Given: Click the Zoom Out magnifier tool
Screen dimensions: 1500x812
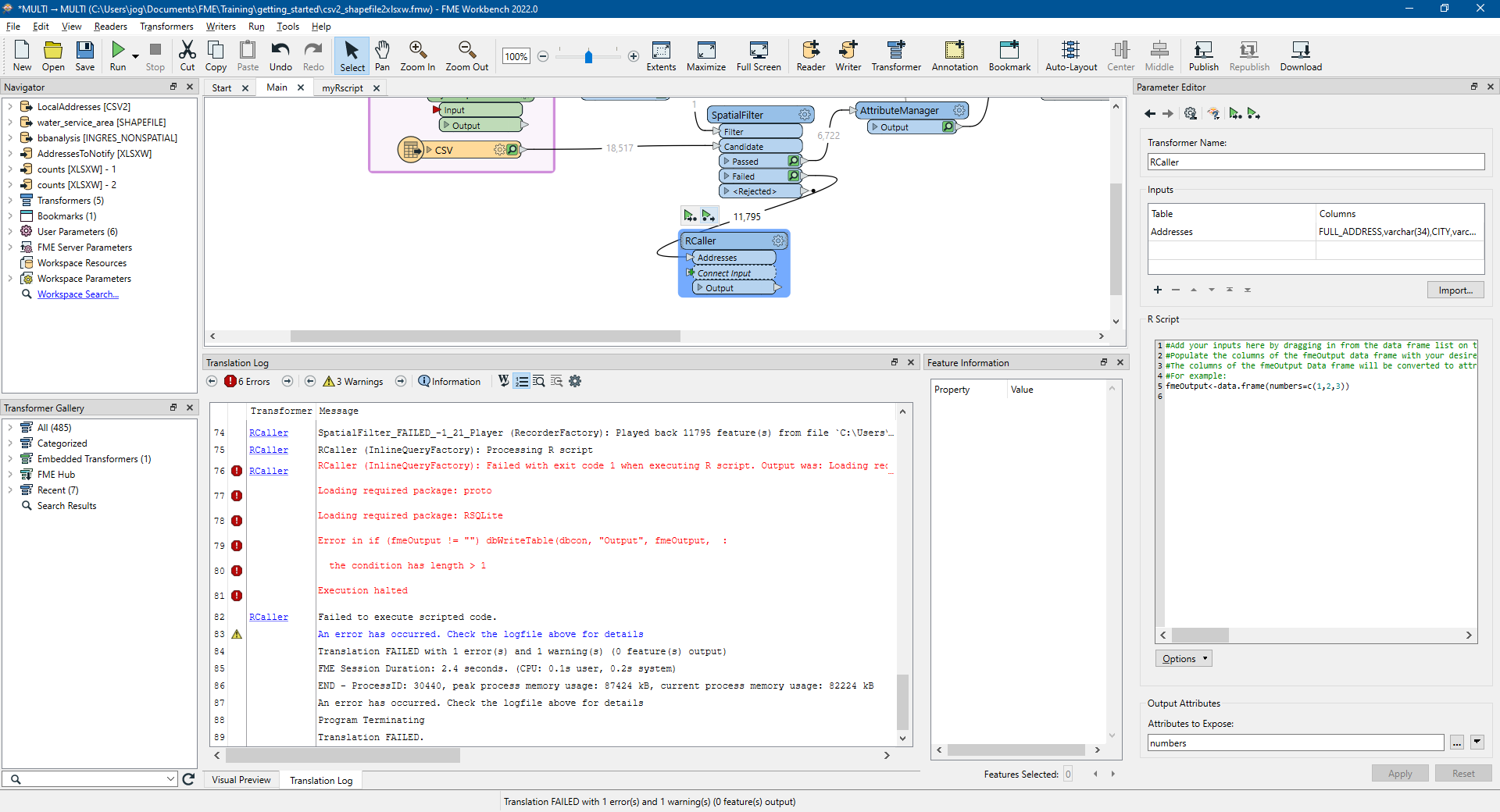Looking at the screenshot, I should click(467, 56).
